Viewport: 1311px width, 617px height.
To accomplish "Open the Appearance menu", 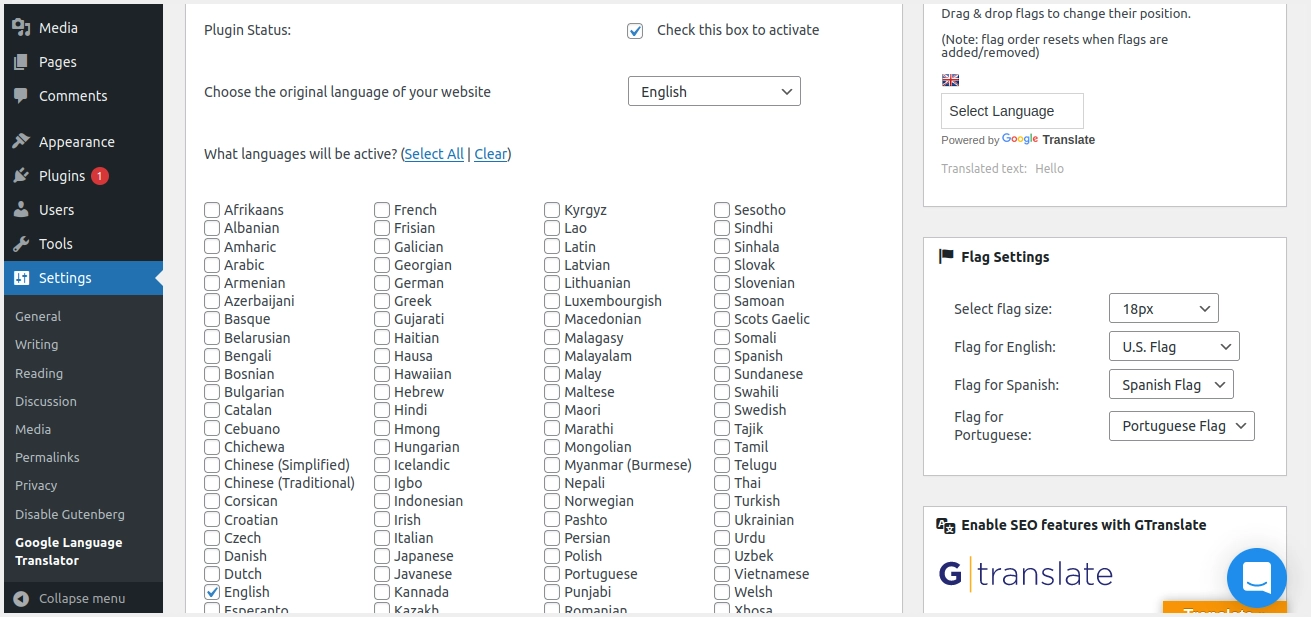I will click(77, 142).
